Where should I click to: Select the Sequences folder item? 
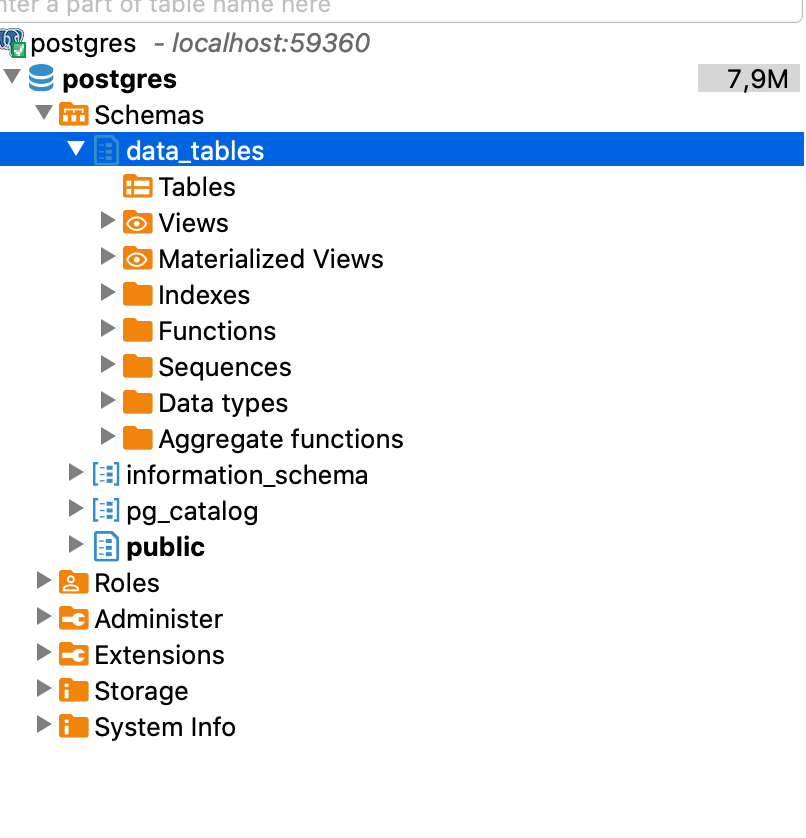(x=224, y=367)
